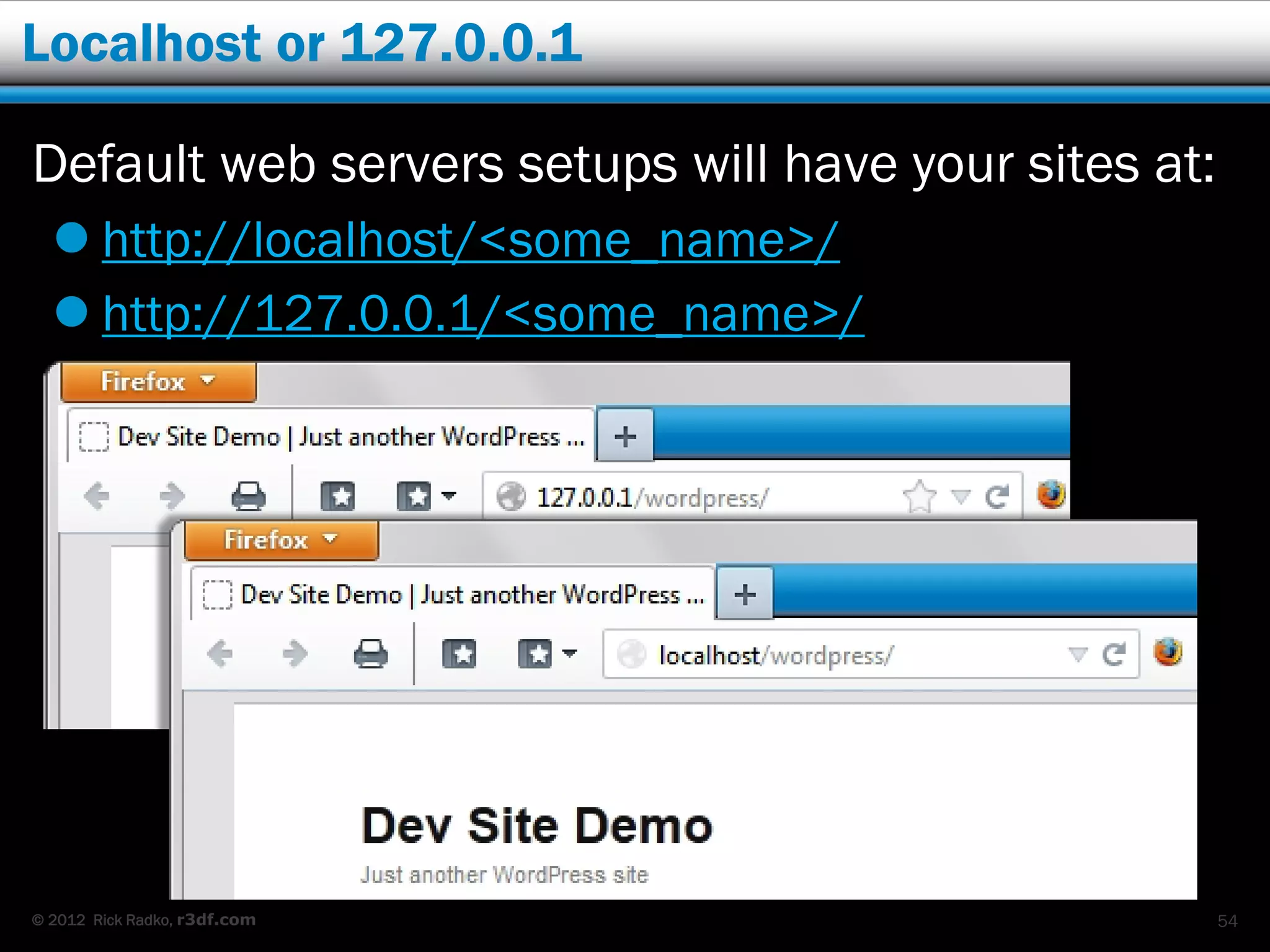Go forward in the localhost window
Viewport: 1270px width, 952px height.
coord(295,654)
